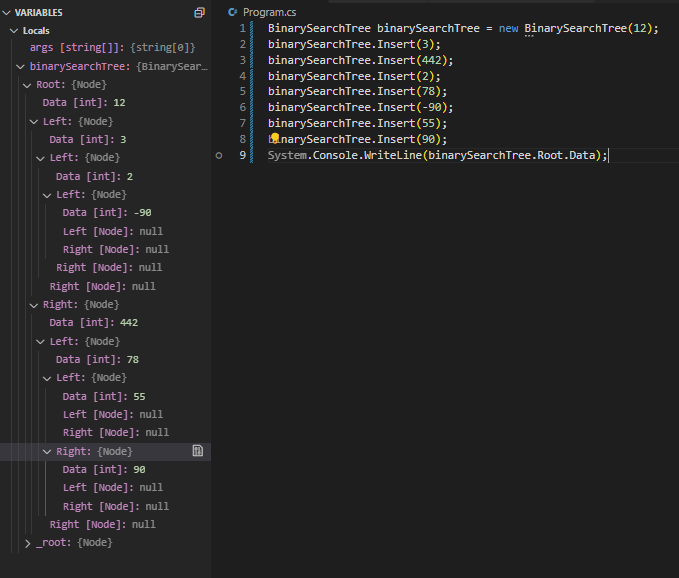The image size is (679, 578).
Task: Select the Data [int]: 55 row
Action: pyautogui.click(x=103, y=396)
